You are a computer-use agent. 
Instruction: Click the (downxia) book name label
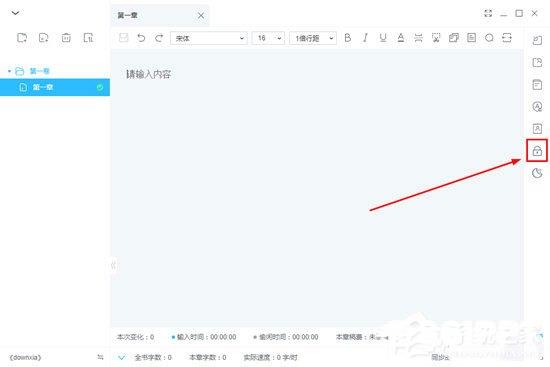(x=25, y=358)
